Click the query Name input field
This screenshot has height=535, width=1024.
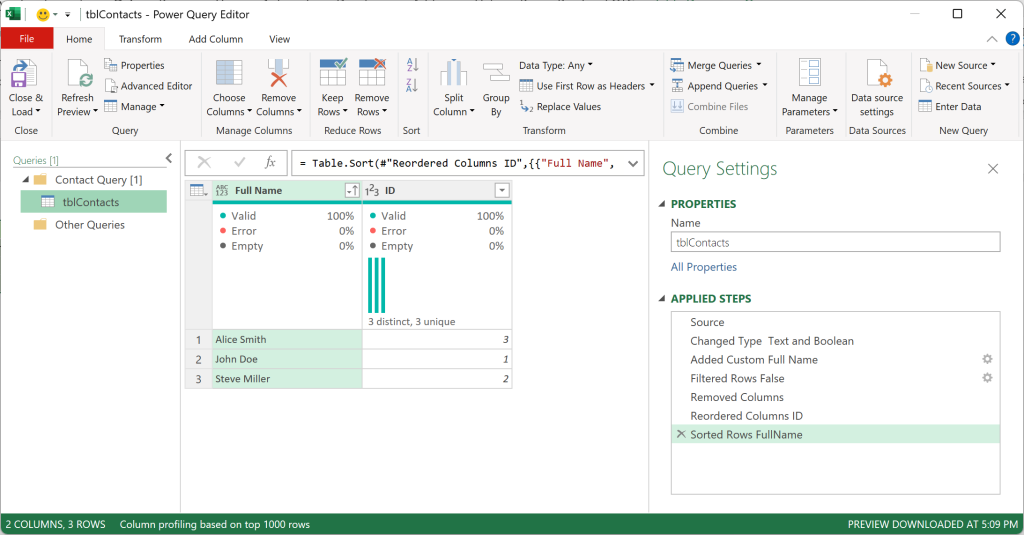[835, 242]
